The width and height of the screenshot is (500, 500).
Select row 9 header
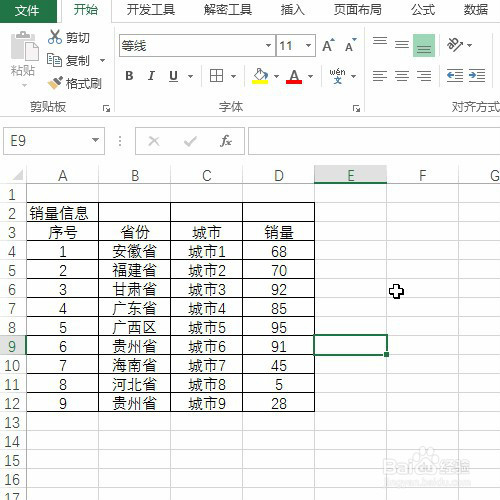[13, 346]
